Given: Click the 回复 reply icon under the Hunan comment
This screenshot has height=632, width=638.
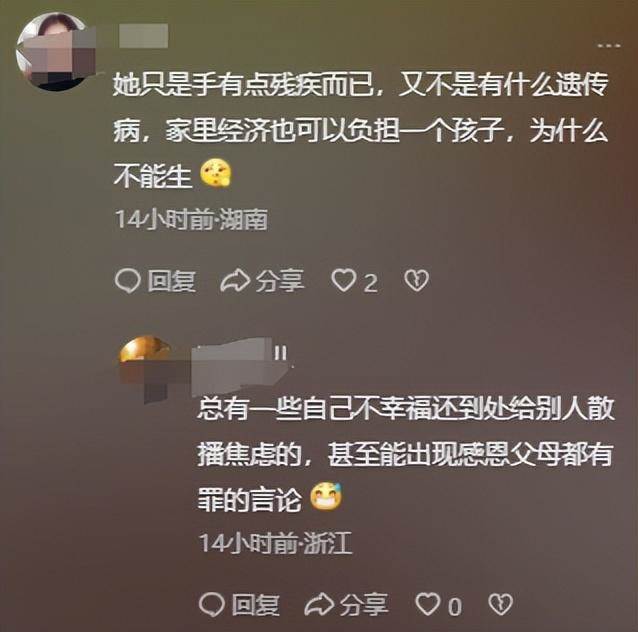Looking at the screenshot, I should pyautogui.click(x=128, y=281).
